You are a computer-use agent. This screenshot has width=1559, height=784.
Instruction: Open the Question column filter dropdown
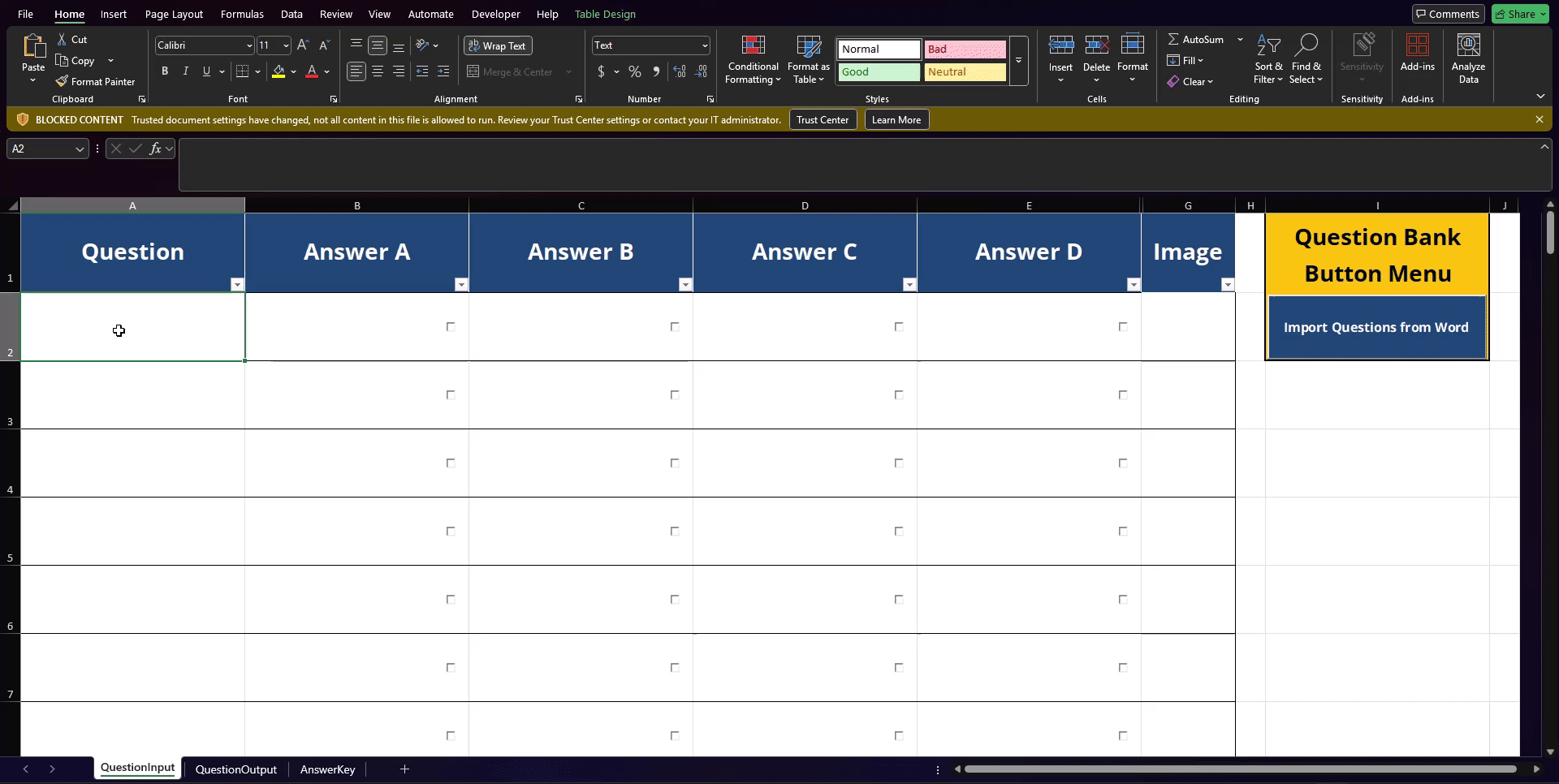click(237, 284)
